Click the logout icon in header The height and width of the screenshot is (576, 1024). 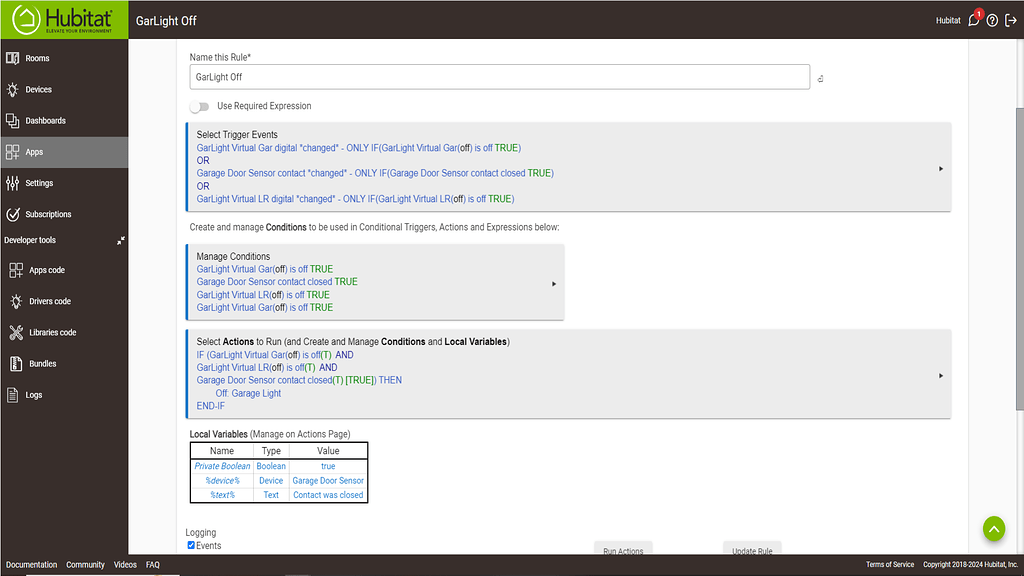1010,20
